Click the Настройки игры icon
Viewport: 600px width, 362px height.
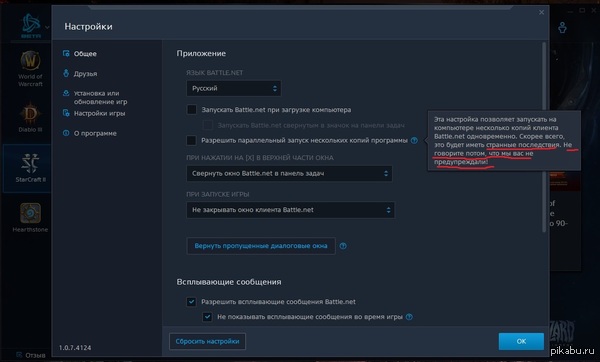pyautogui.click(x=66, y=113)
